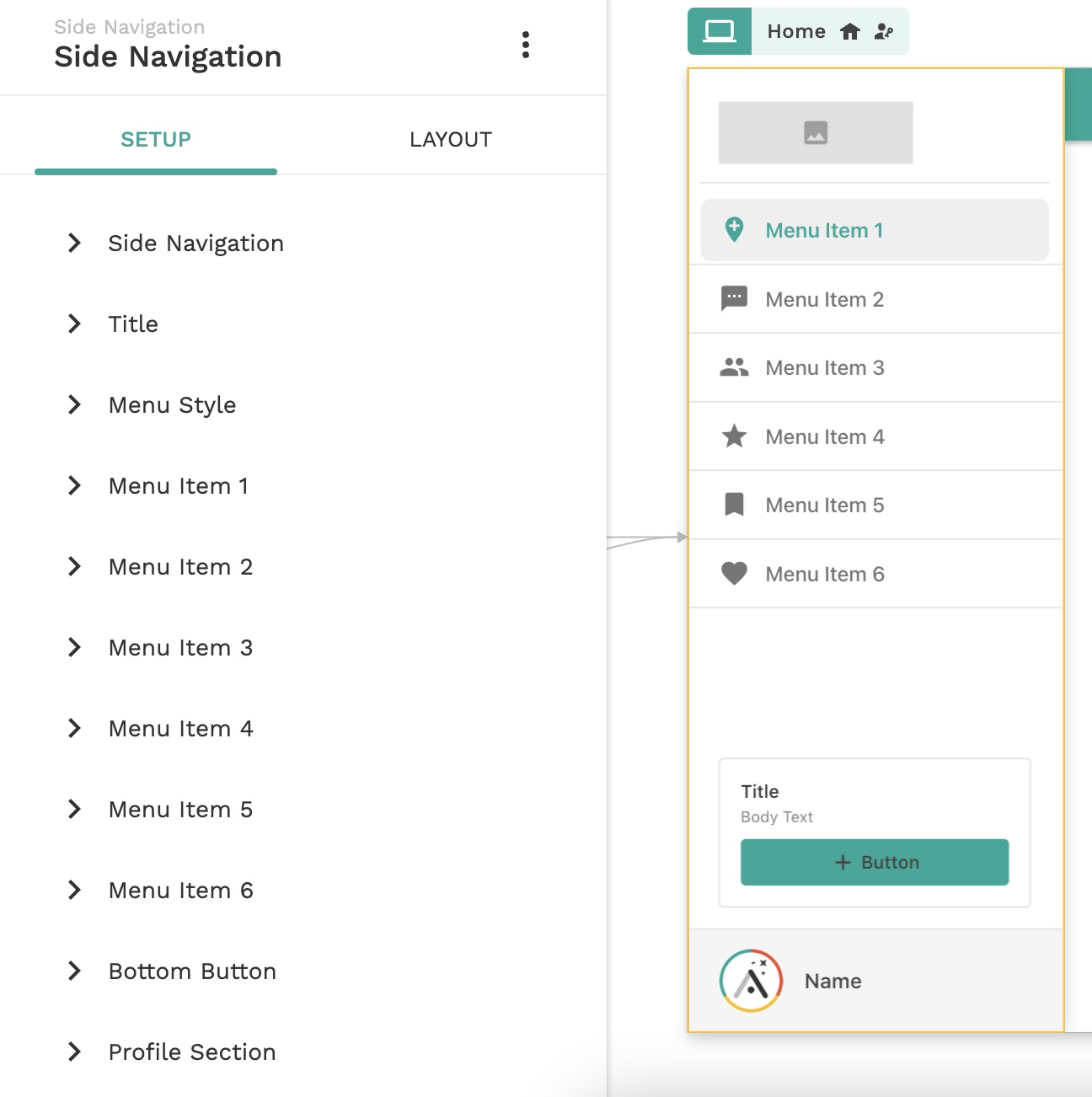Select the image placeholder in the preview
Viewport: 1092px width, 1097px height.
click(x=816, y=133)
